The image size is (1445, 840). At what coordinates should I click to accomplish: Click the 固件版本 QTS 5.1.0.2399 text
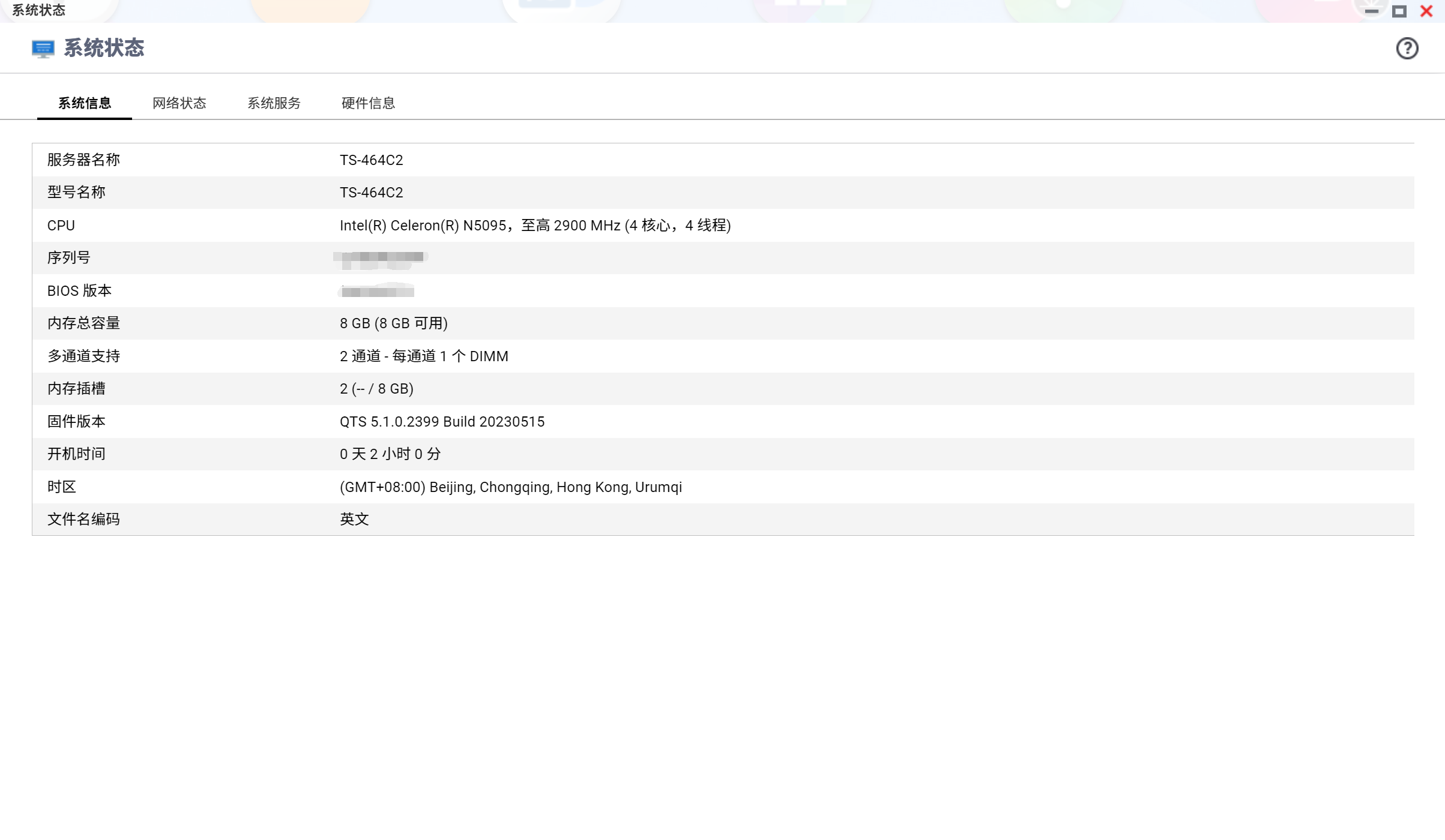tap(442, 422)
